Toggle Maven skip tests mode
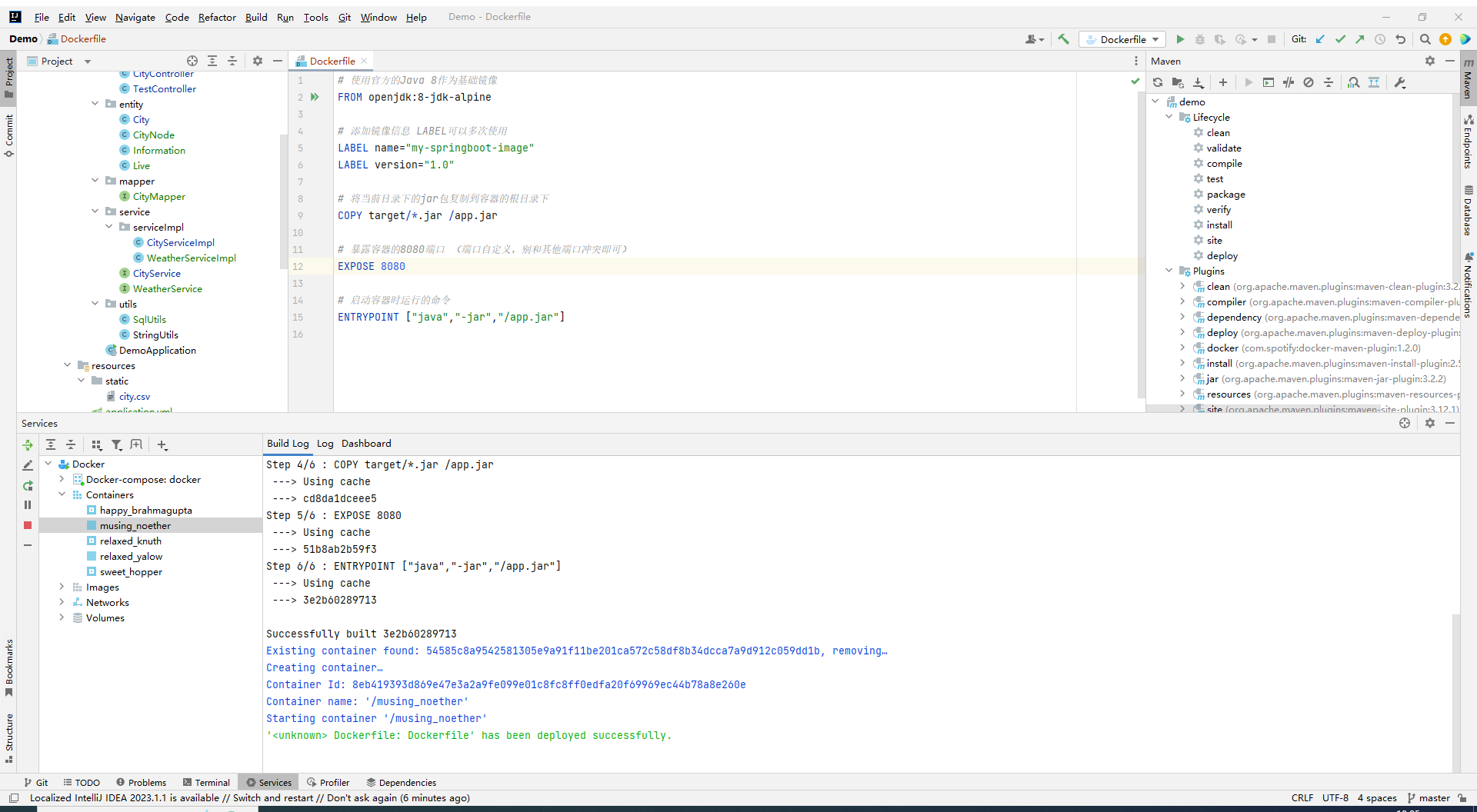 pos(1309,82)
